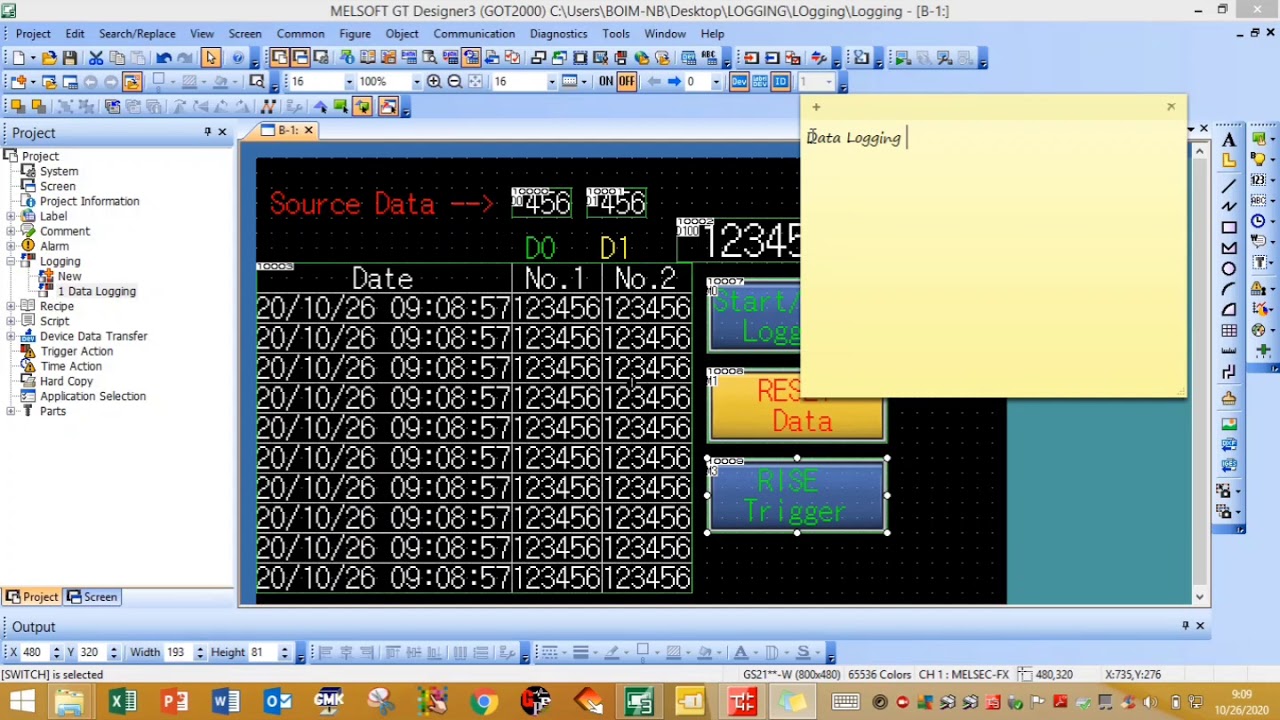Click the Height input field showing 81
Screen dimensions: 1280x720
(260, 653)
